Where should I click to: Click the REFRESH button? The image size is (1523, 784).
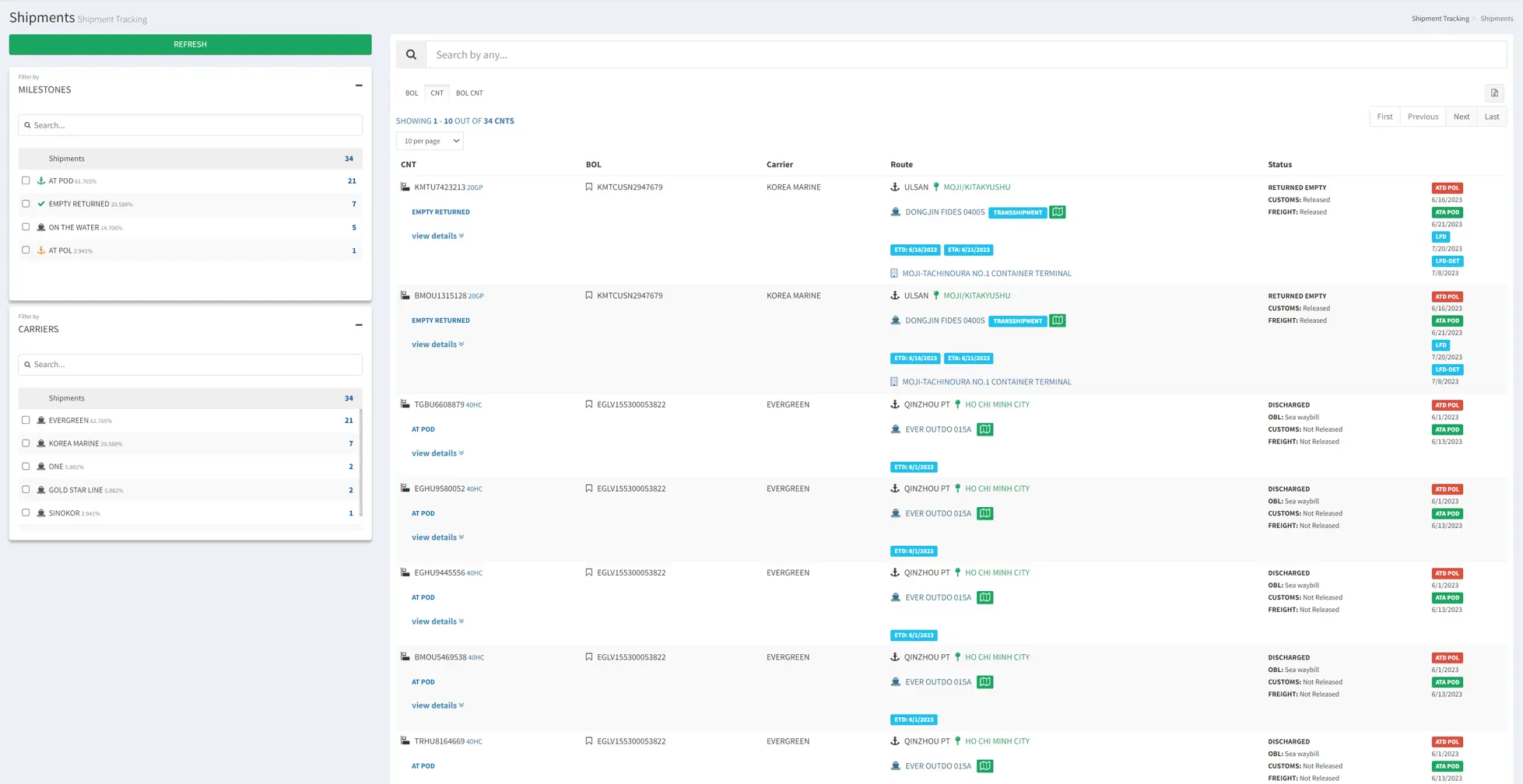pyautogui.click(x=189, y=44)
